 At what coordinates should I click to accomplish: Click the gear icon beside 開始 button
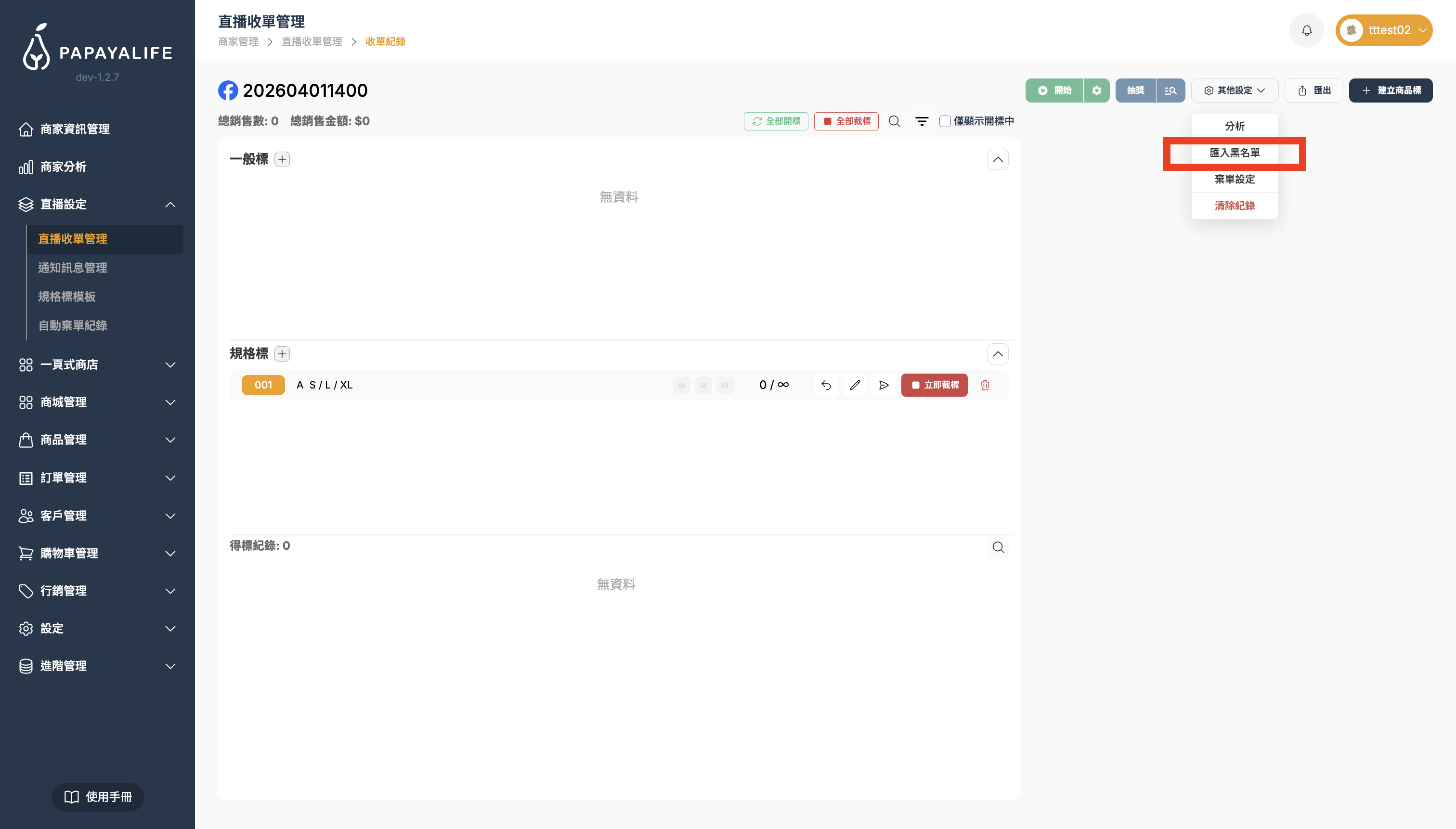tap(1096, 91)
